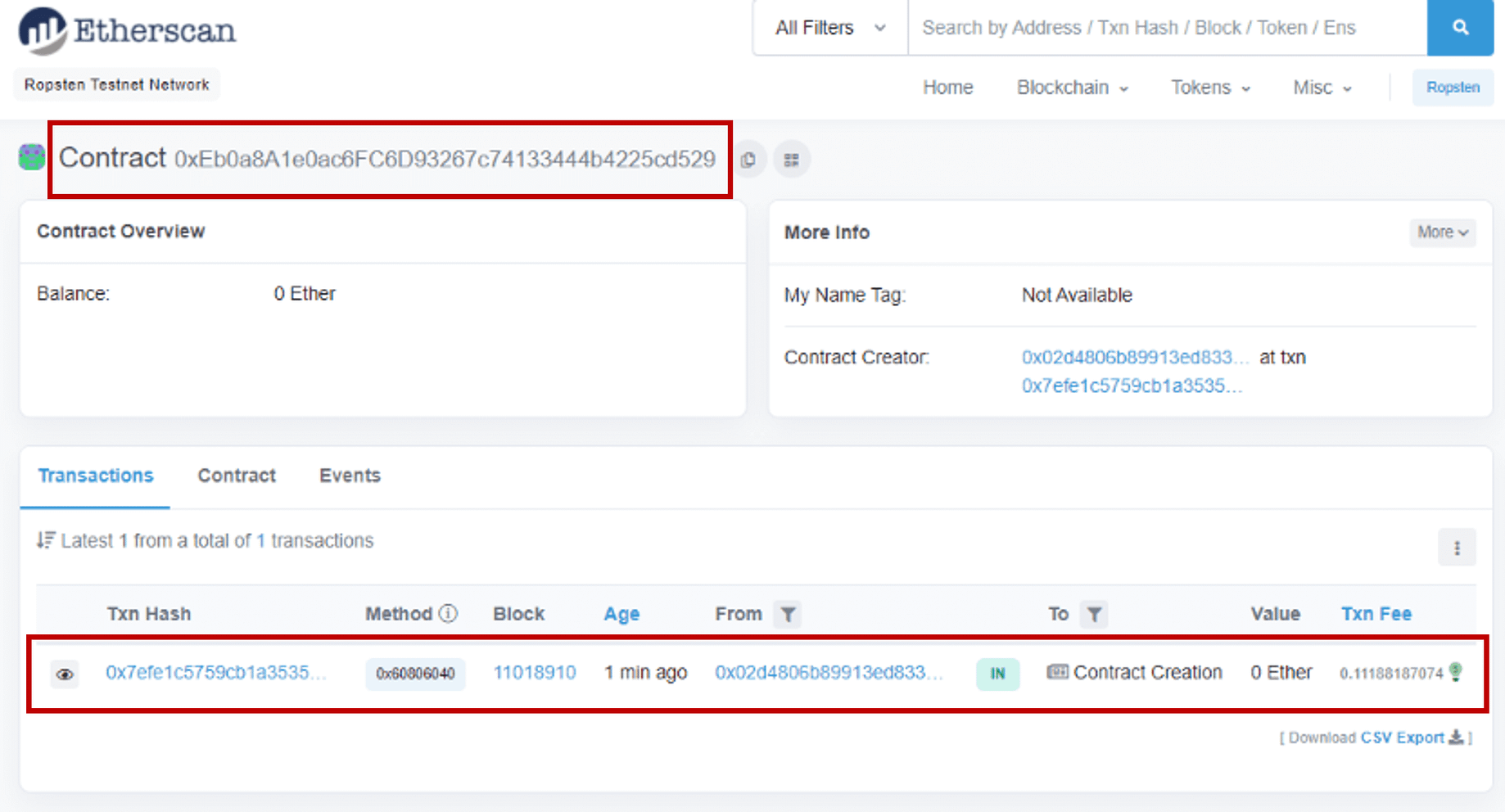Open transaction hash 0x7efe1c5759cb1a3535 in table
1505x812 pixels.
(216, 673)
